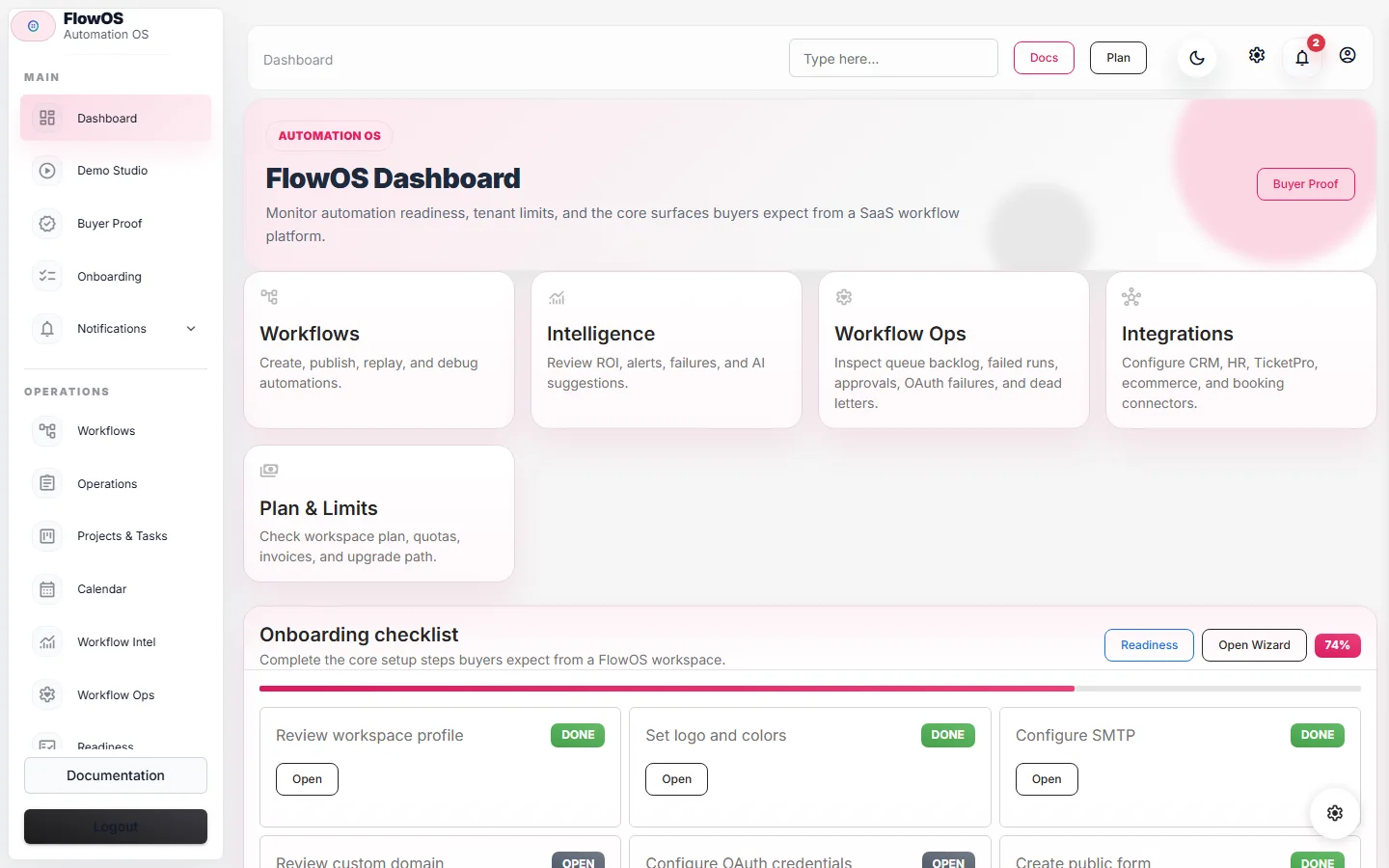Click the Demo Studio play icon
Image resolution: width=1389 pixels, height=868 pixels.
pos(47,171)
